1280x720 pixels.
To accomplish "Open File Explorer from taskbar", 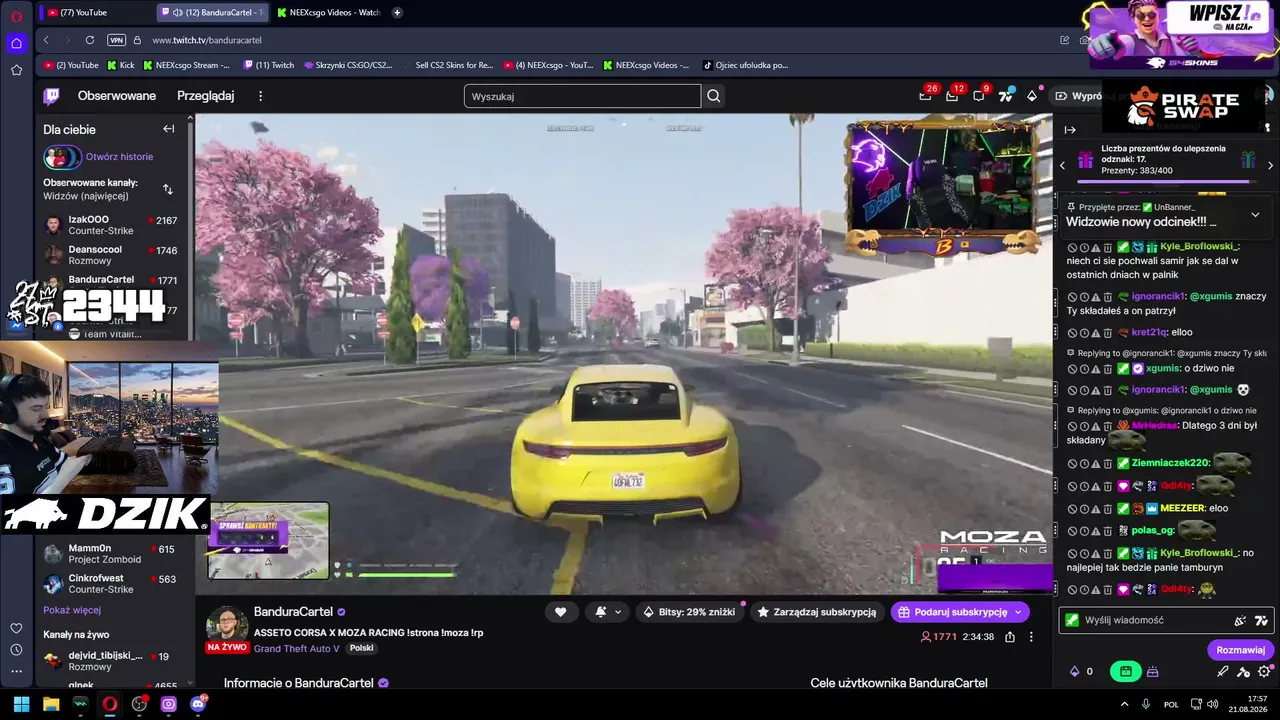I will (x=51, y=704).
